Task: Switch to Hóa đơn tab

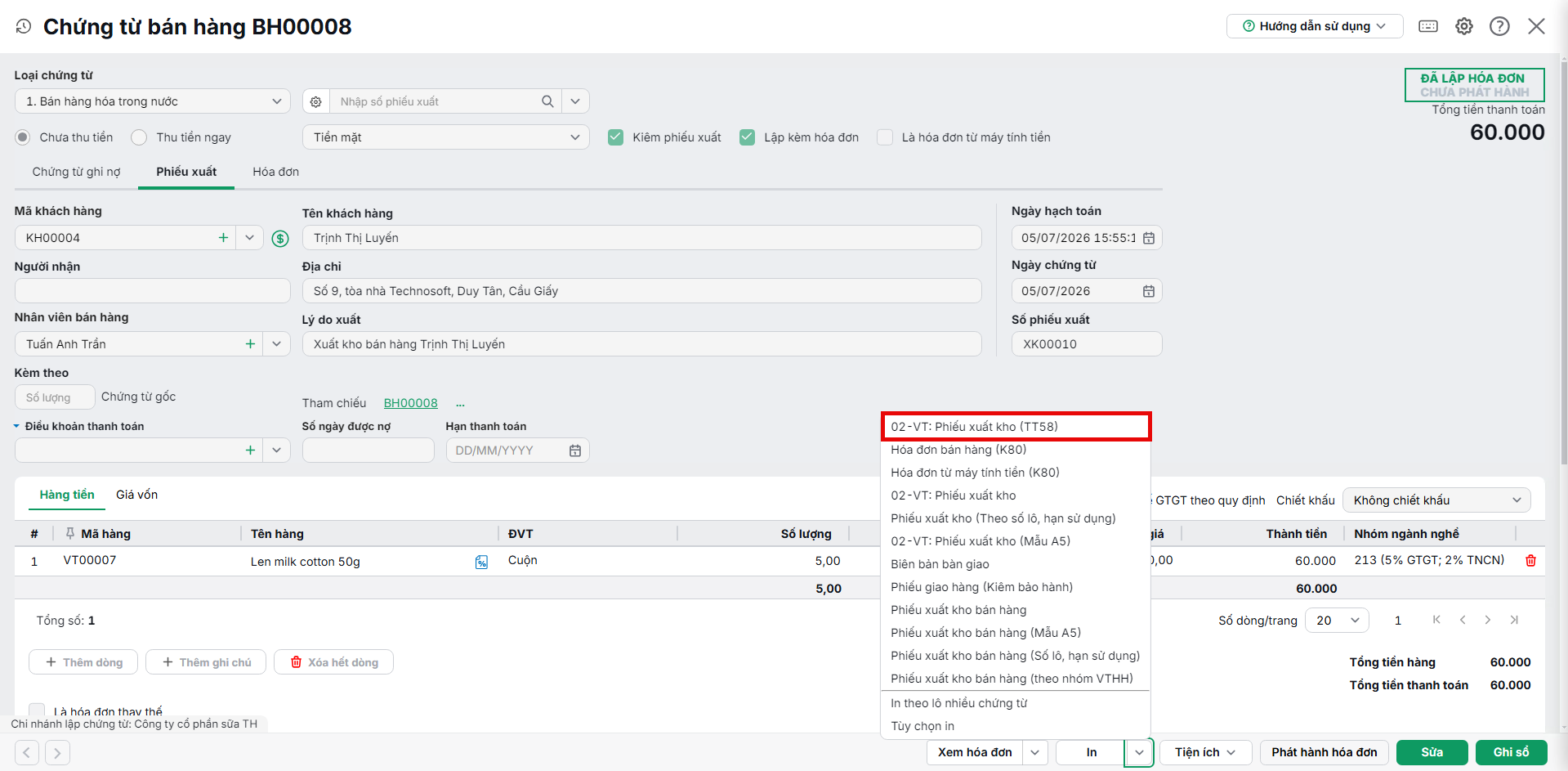Action: coord(275,172)
